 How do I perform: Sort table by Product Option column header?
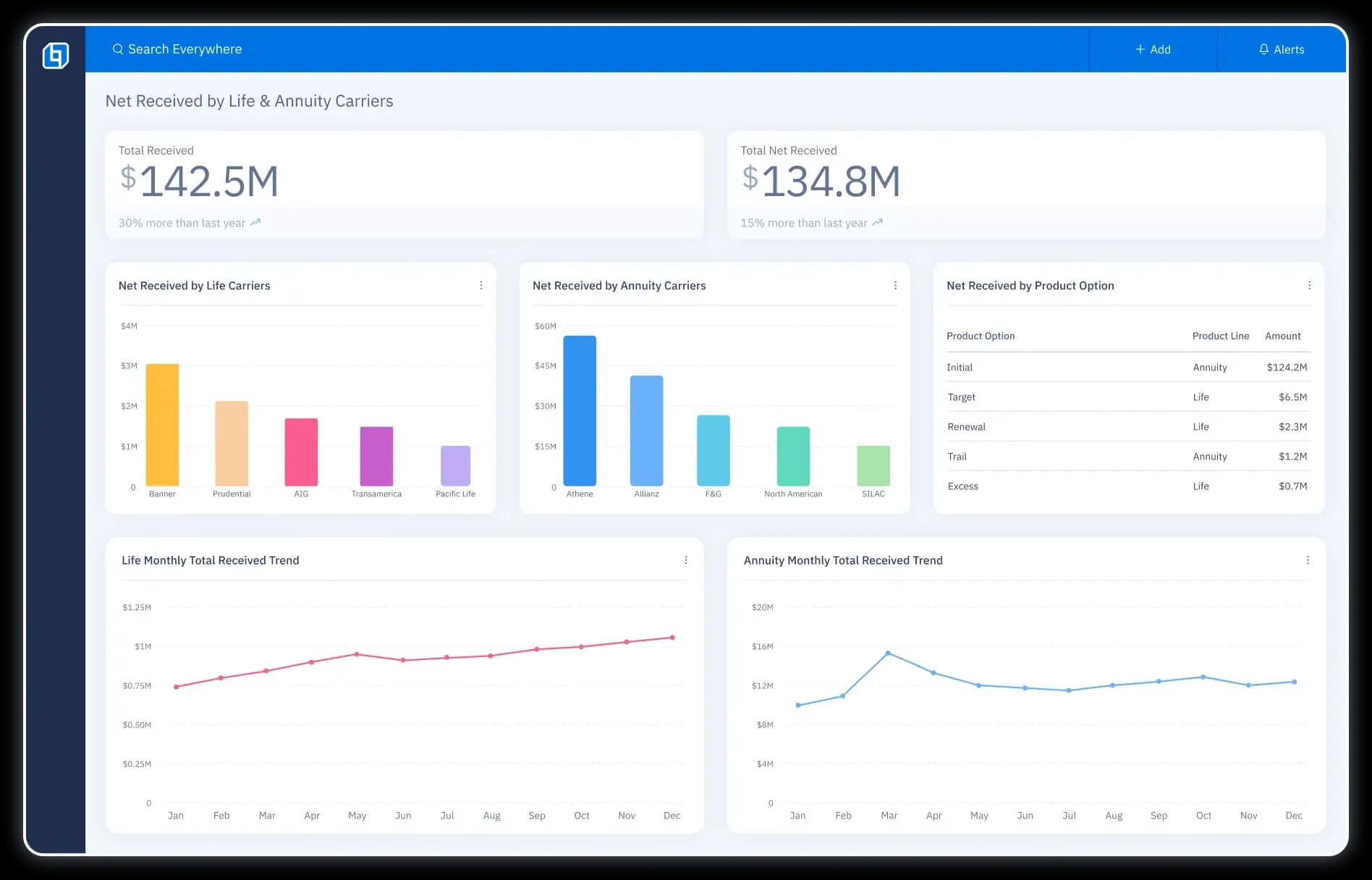point(981,336)
